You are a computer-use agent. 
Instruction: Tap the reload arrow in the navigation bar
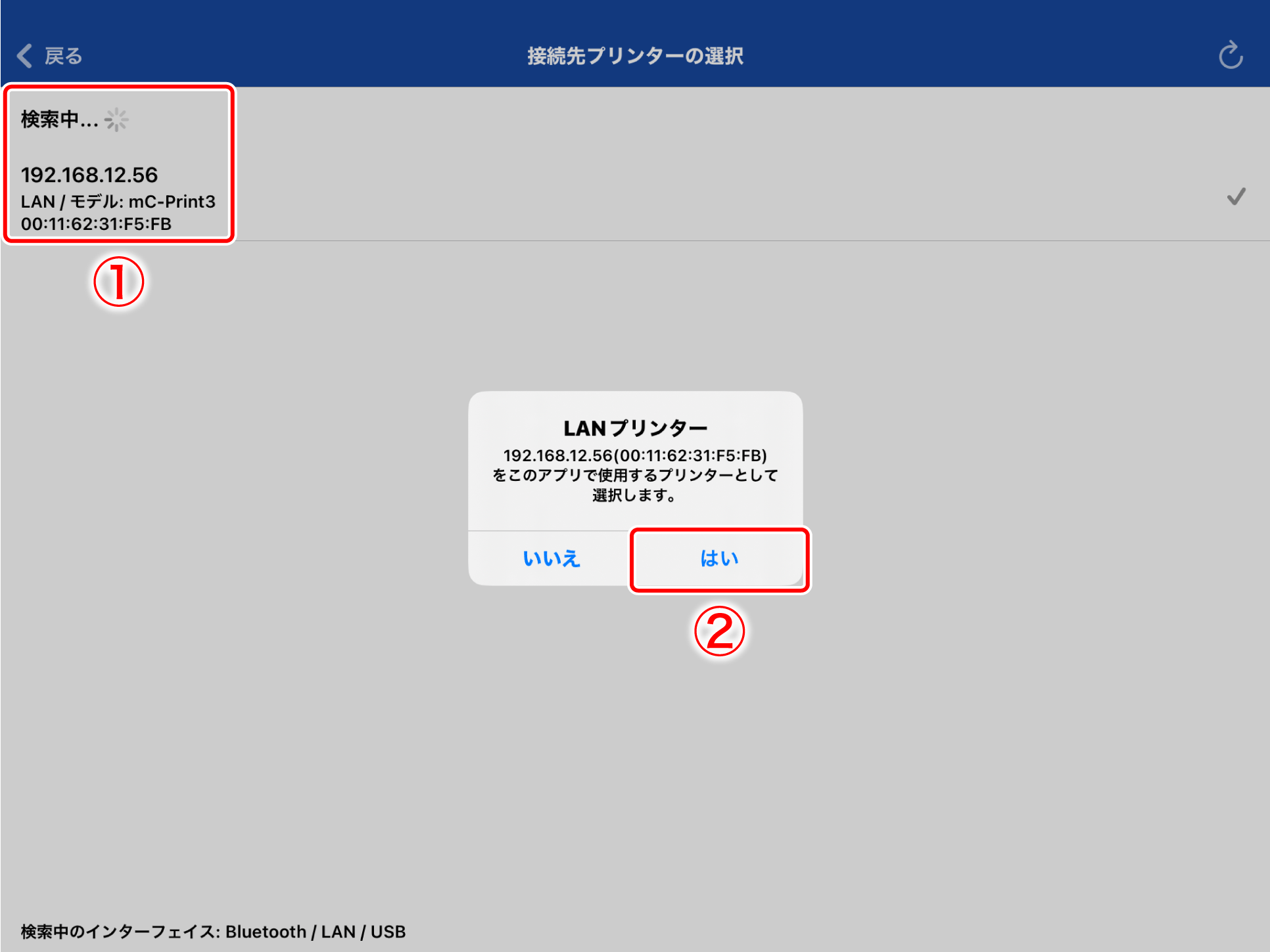pos(1231,55)
